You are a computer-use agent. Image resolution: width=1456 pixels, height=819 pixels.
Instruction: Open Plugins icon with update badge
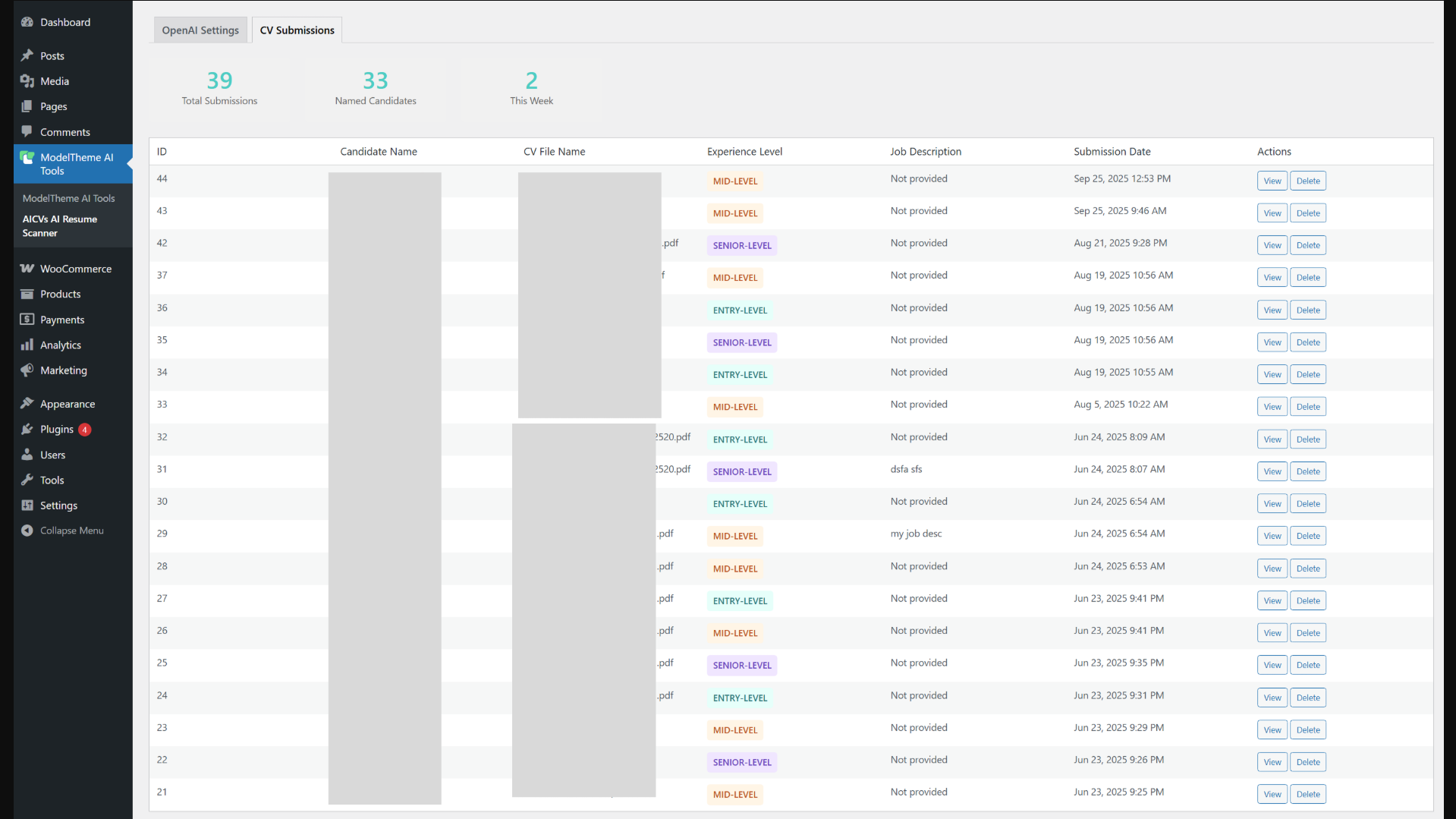tap(27, 430)
